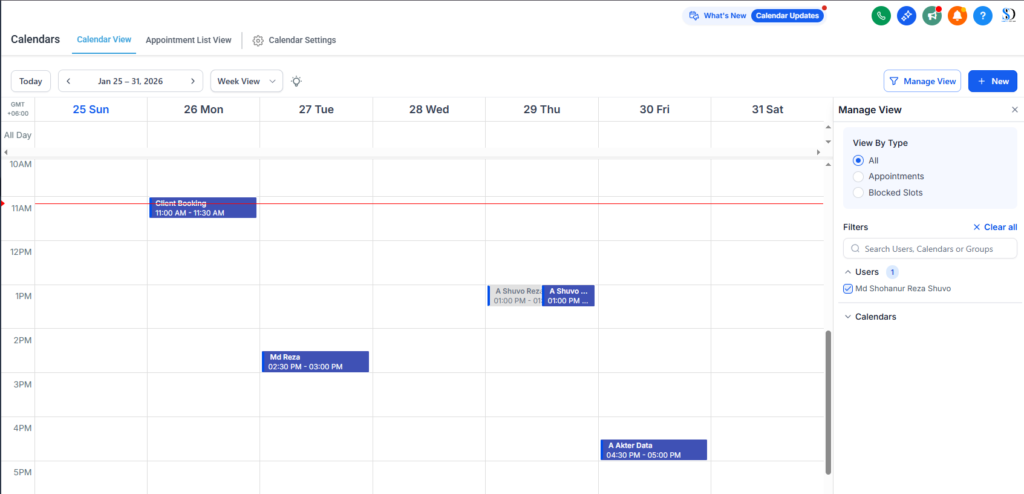Collapse the Users filter section
The width and height of the screenshot is (1024, 494).
pos(848,272)
